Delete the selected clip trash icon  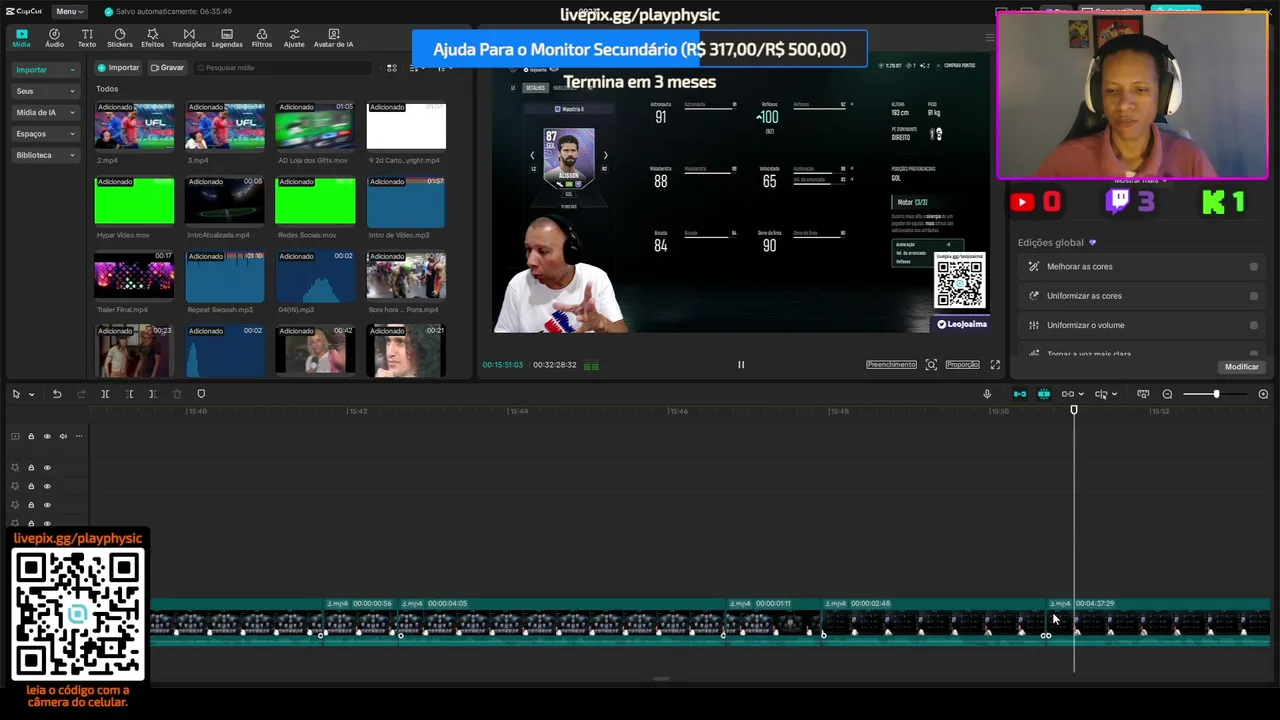[x=177, y=394]
